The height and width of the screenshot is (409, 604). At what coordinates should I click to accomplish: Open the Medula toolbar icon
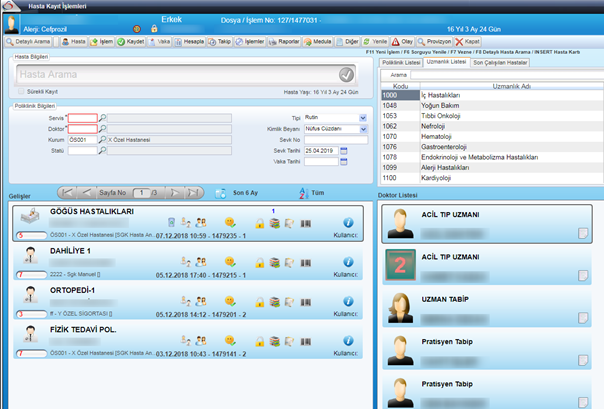[x=308, y=42]
